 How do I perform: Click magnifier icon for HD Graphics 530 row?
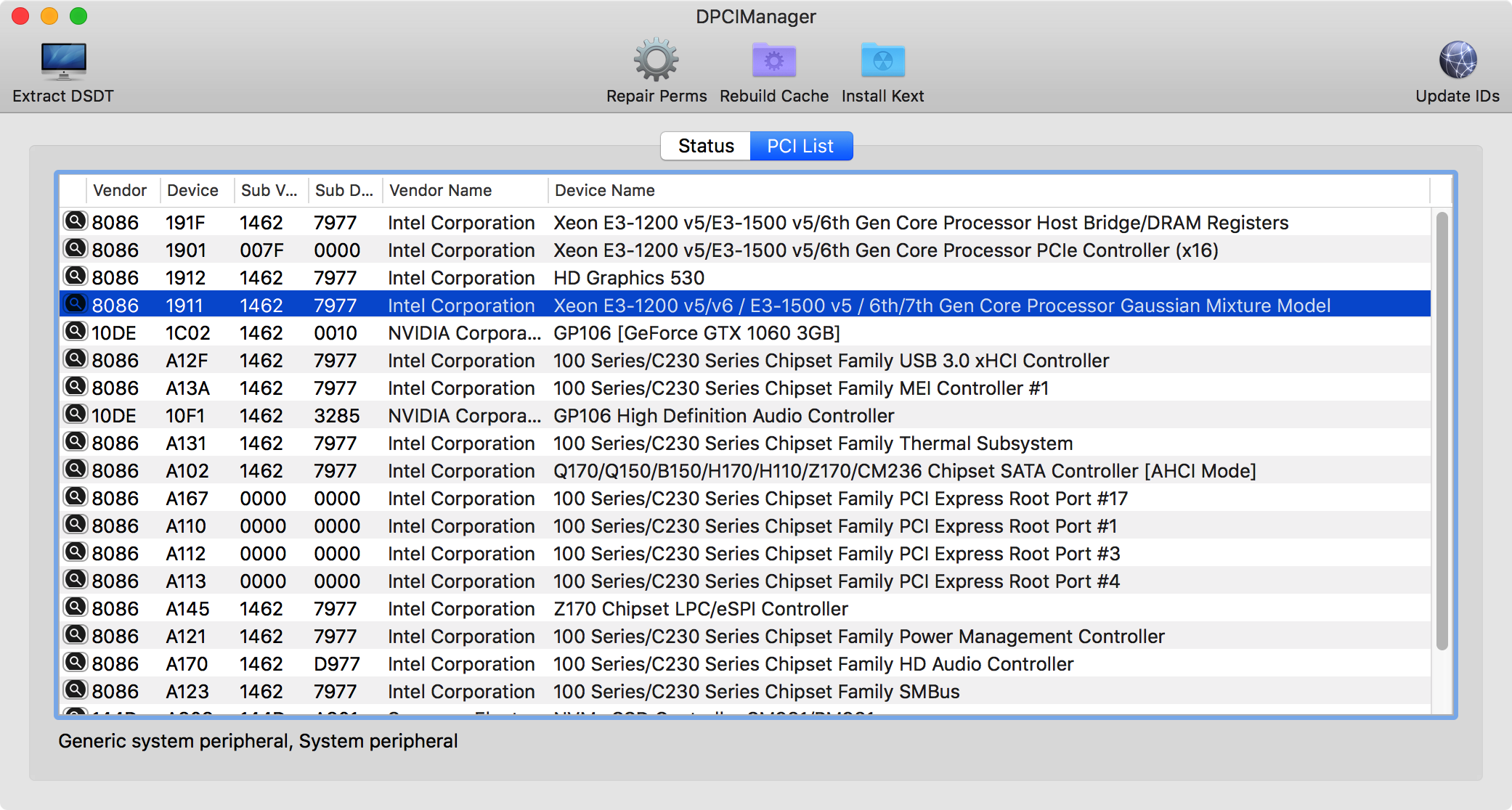pyautogui.click(x=75, y=276)
